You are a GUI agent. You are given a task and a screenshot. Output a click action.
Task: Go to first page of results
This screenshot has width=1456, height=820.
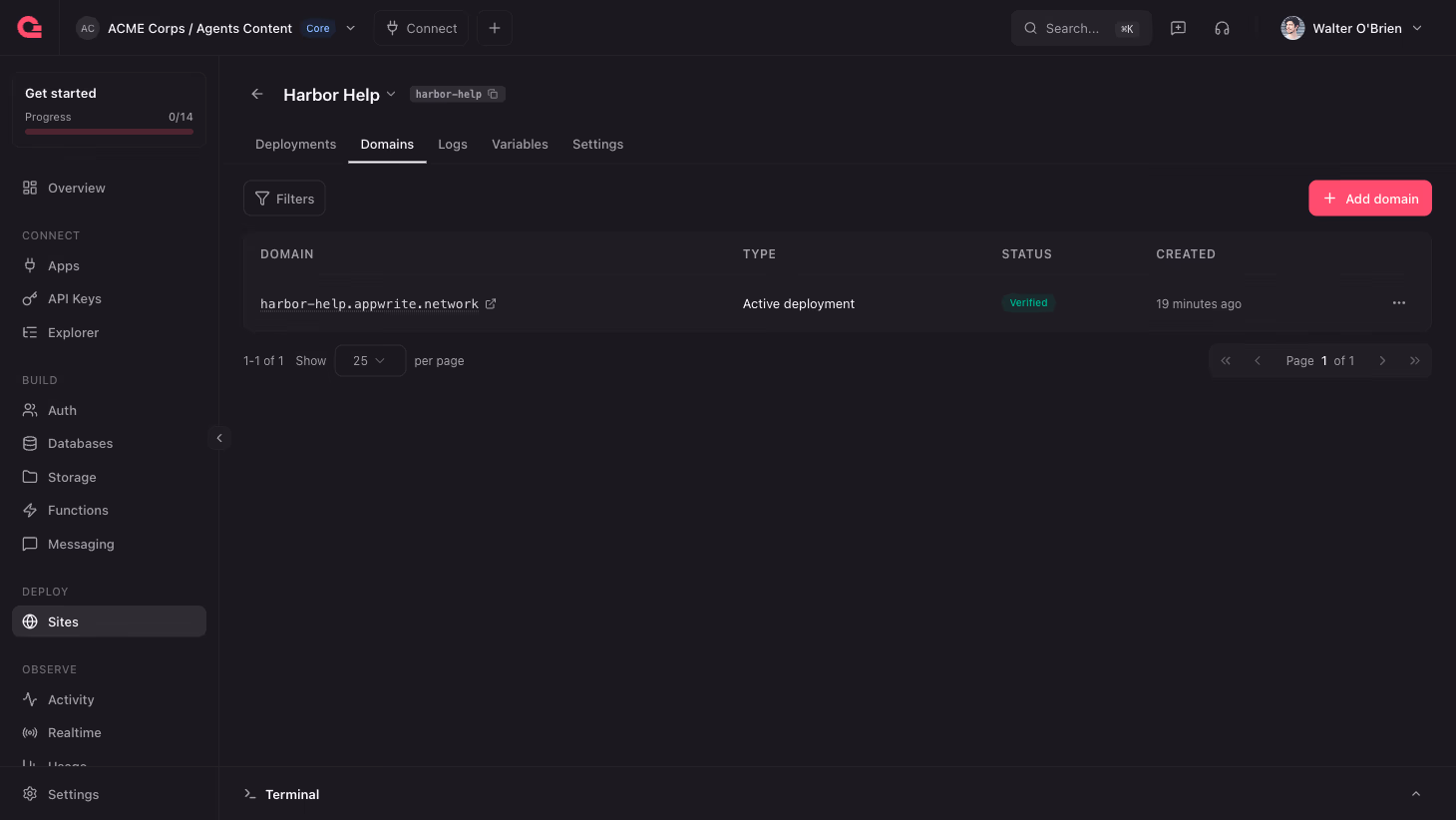pyautogui.click(x=1226, y=361)
